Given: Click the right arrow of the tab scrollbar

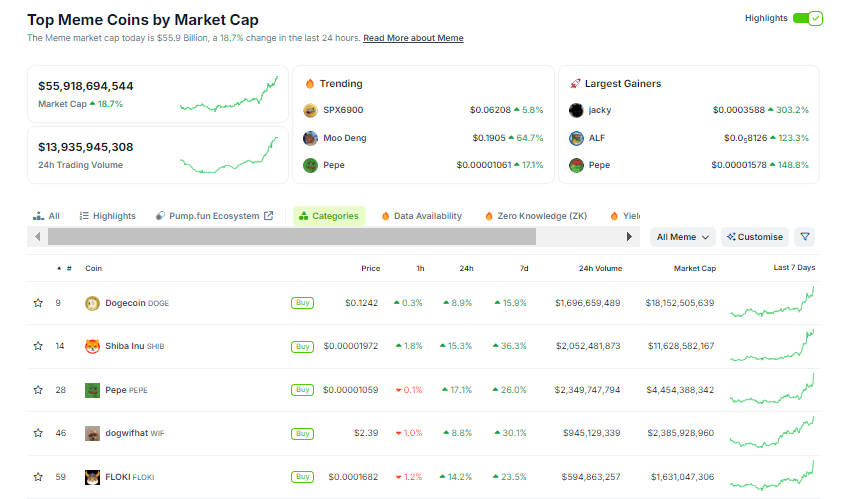Looking at the screenshot, I should click(x=629, y=236).
